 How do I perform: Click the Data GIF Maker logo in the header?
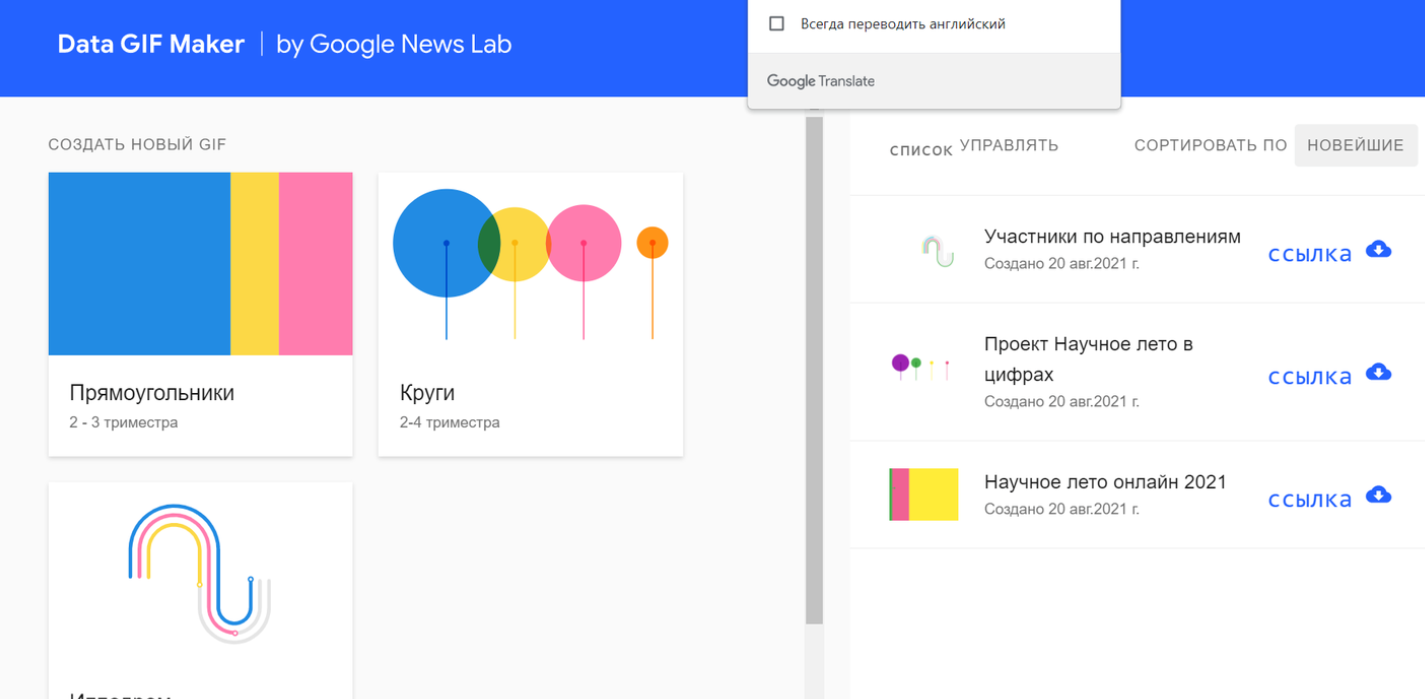click(x=152, y=44)
